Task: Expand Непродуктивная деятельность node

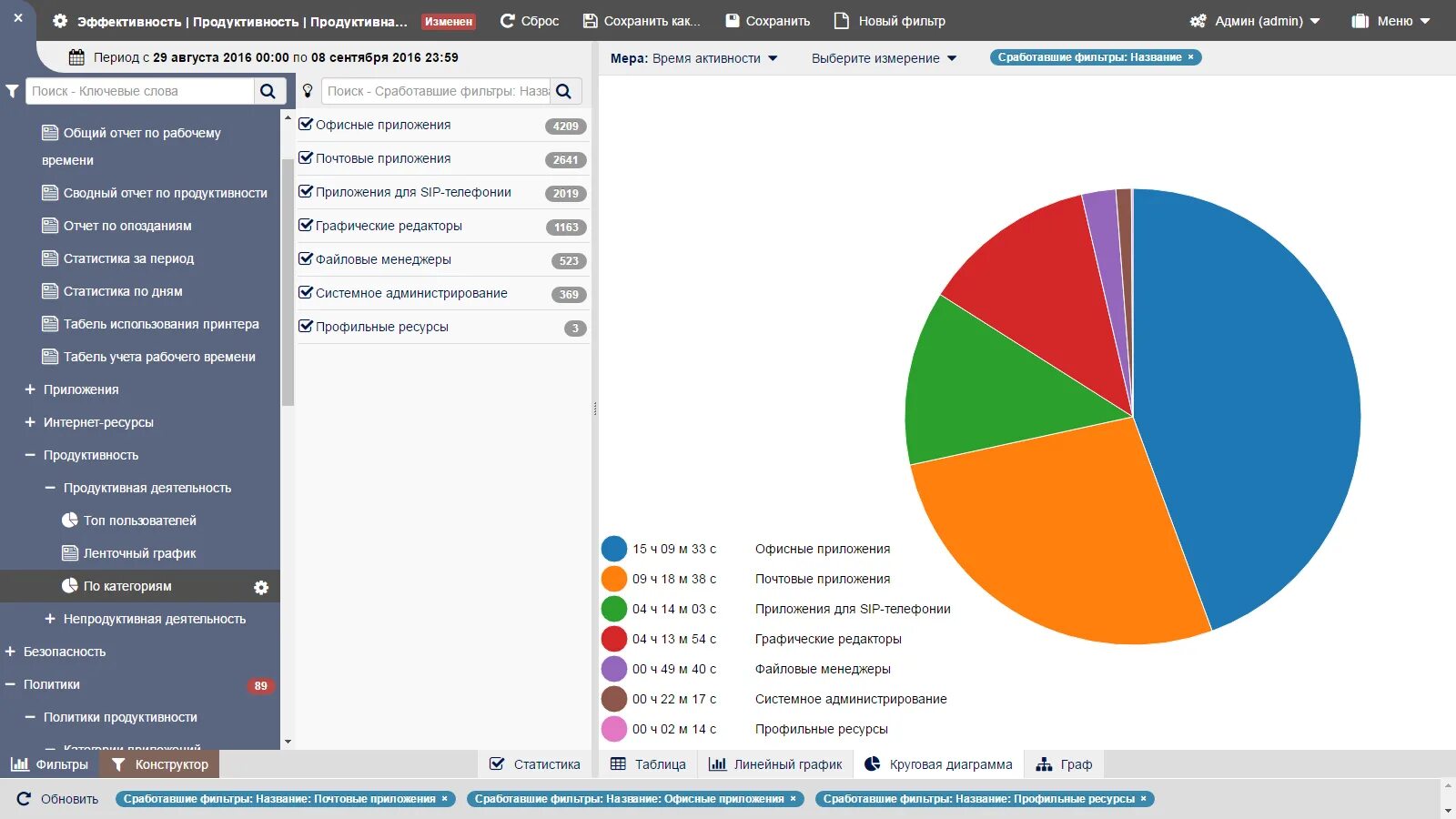Action: click(x=50, y=619)
